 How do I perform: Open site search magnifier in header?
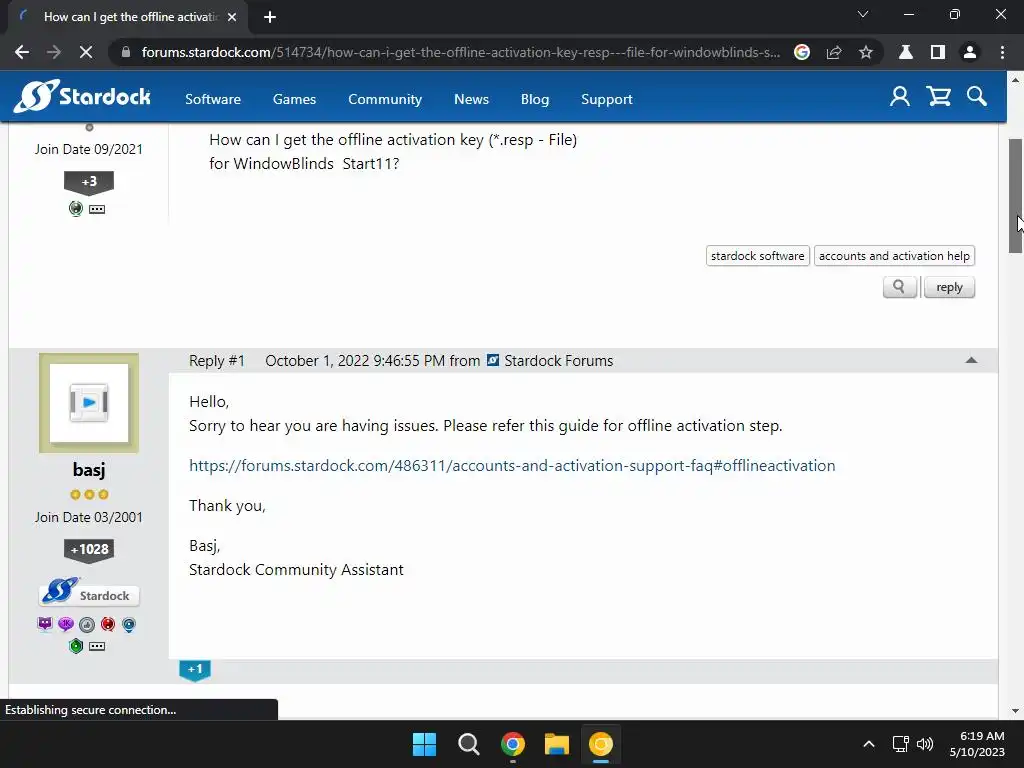(x=977, y=97)
